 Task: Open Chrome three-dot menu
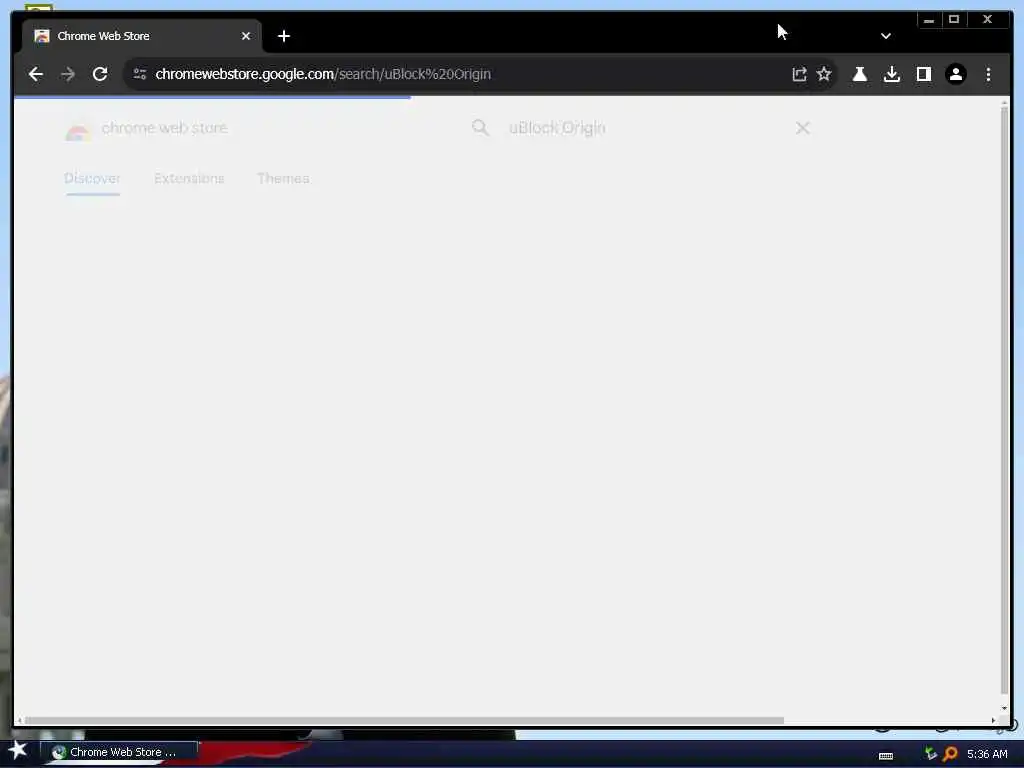[988, 74]
